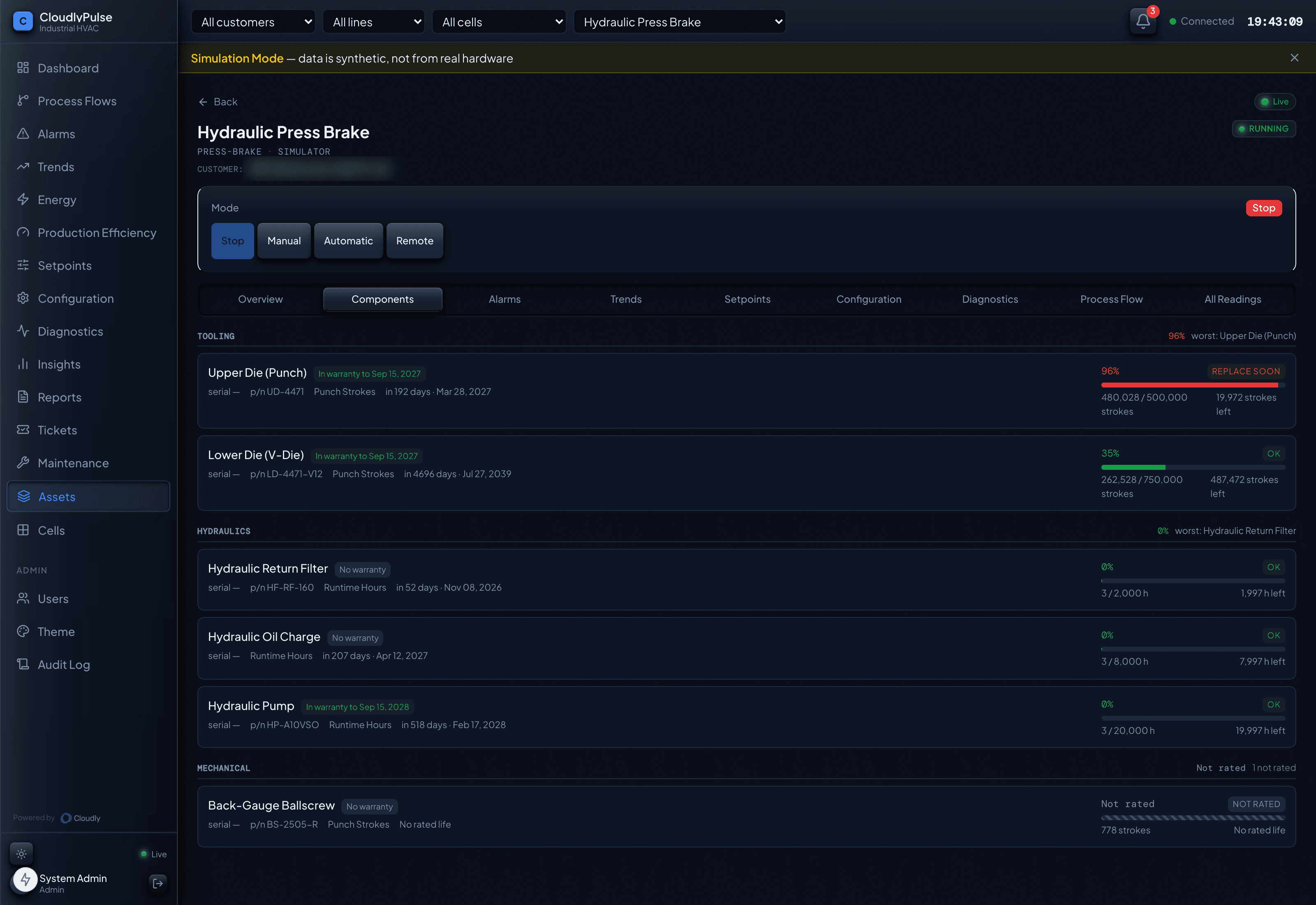This screenshot has width=1316, height=905.
Task: Click the Configuration gear icon
Action: (x=23, y=298)
